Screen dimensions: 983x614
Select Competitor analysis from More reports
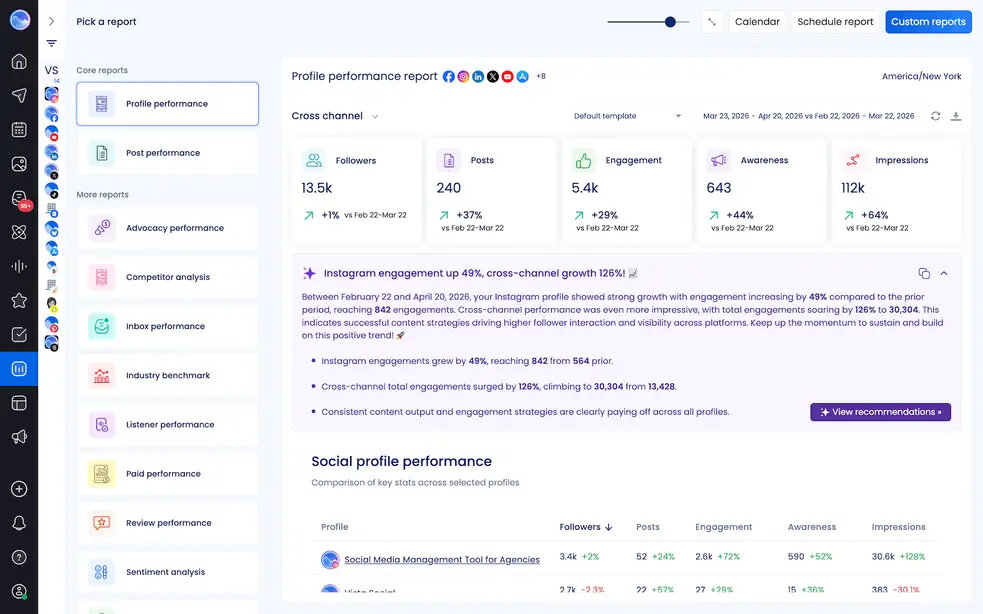pyautogui.click(x=165, y=277)
